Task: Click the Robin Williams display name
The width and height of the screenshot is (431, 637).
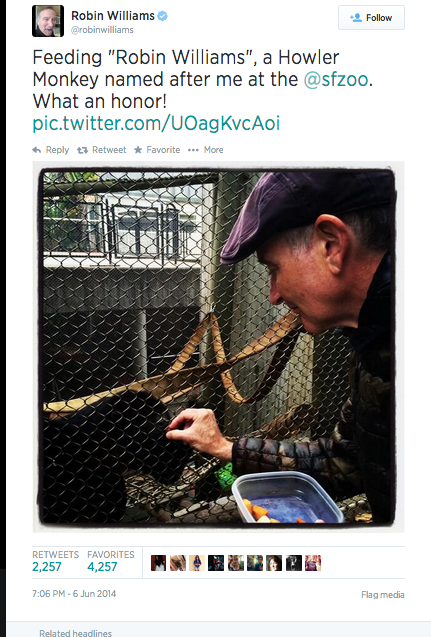Action: tap(113, 16)
